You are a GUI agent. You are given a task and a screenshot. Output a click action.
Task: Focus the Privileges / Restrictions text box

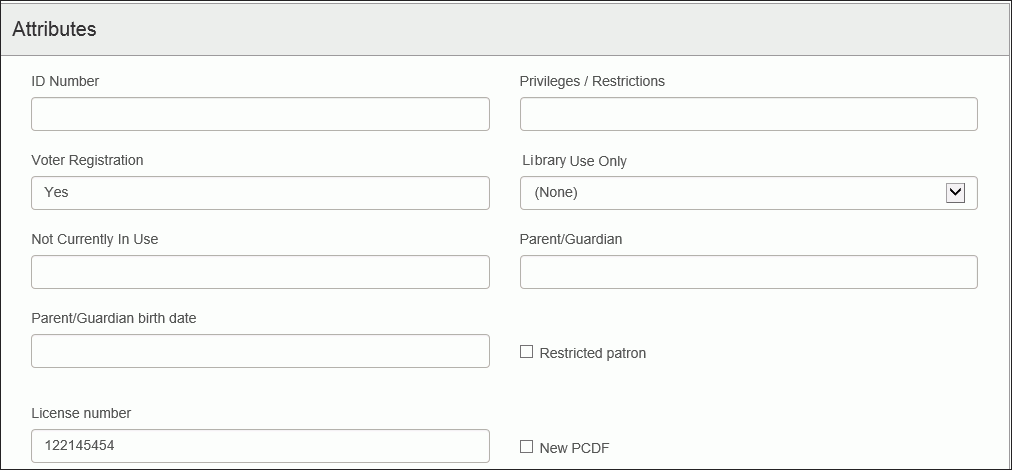(x=748, y=114)
